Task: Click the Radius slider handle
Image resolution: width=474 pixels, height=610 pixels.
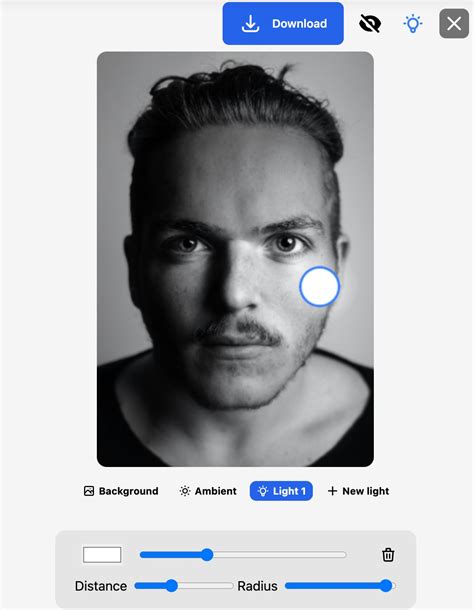Action: click(x=386, y=585)
